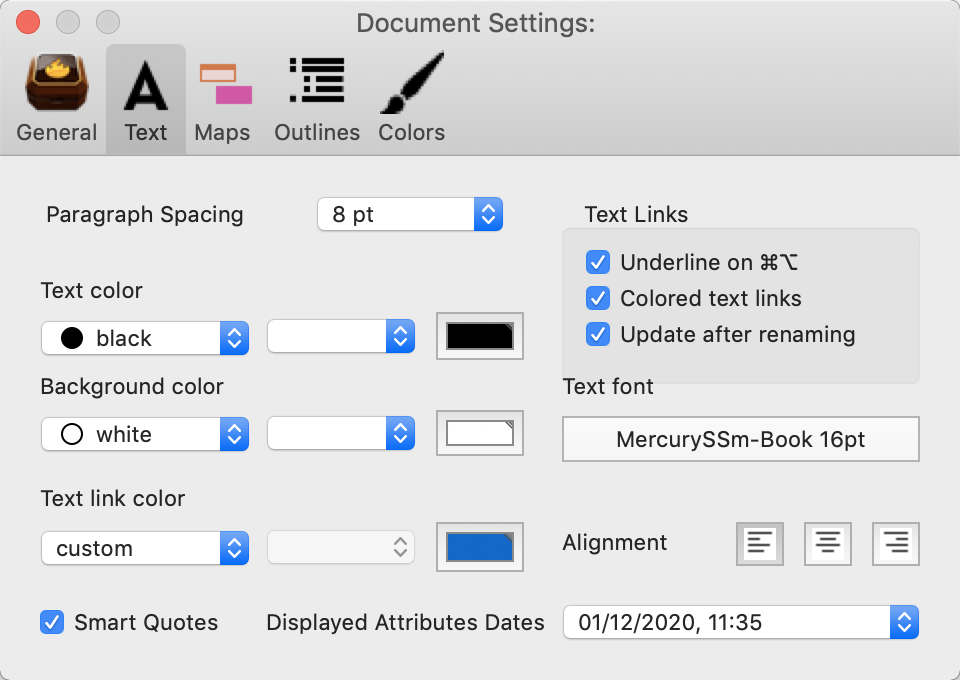
Task: Uncheck Underline on shortcut option
Action: coord(597,262)
